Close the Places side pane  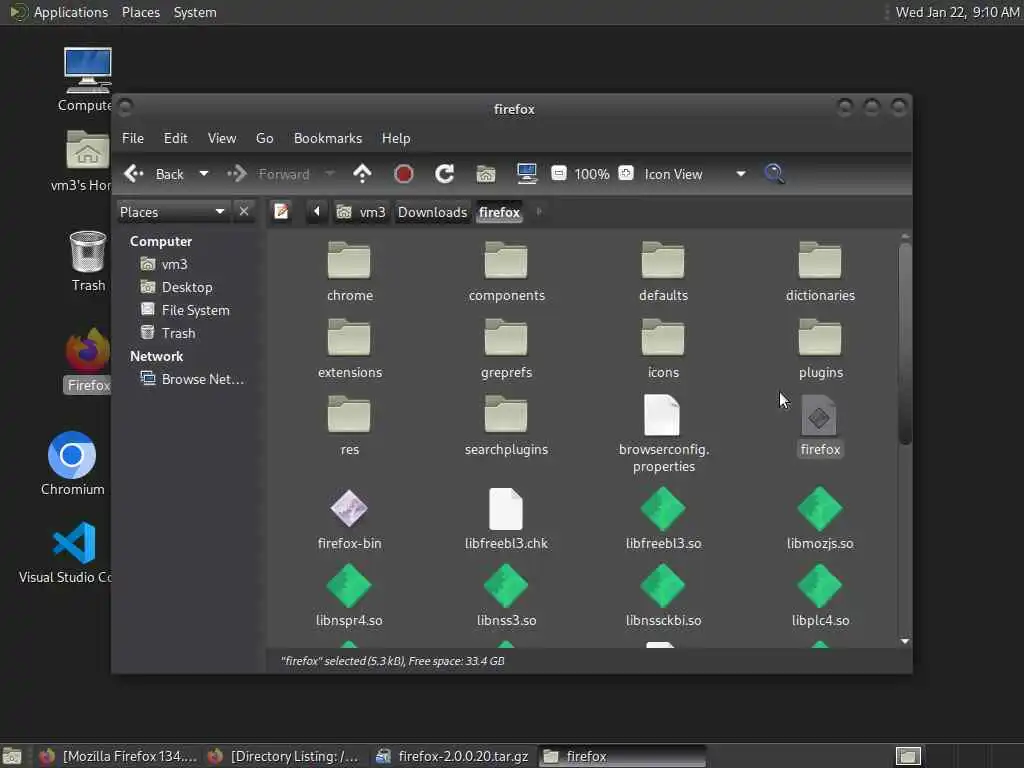click(x=244, y=211)
